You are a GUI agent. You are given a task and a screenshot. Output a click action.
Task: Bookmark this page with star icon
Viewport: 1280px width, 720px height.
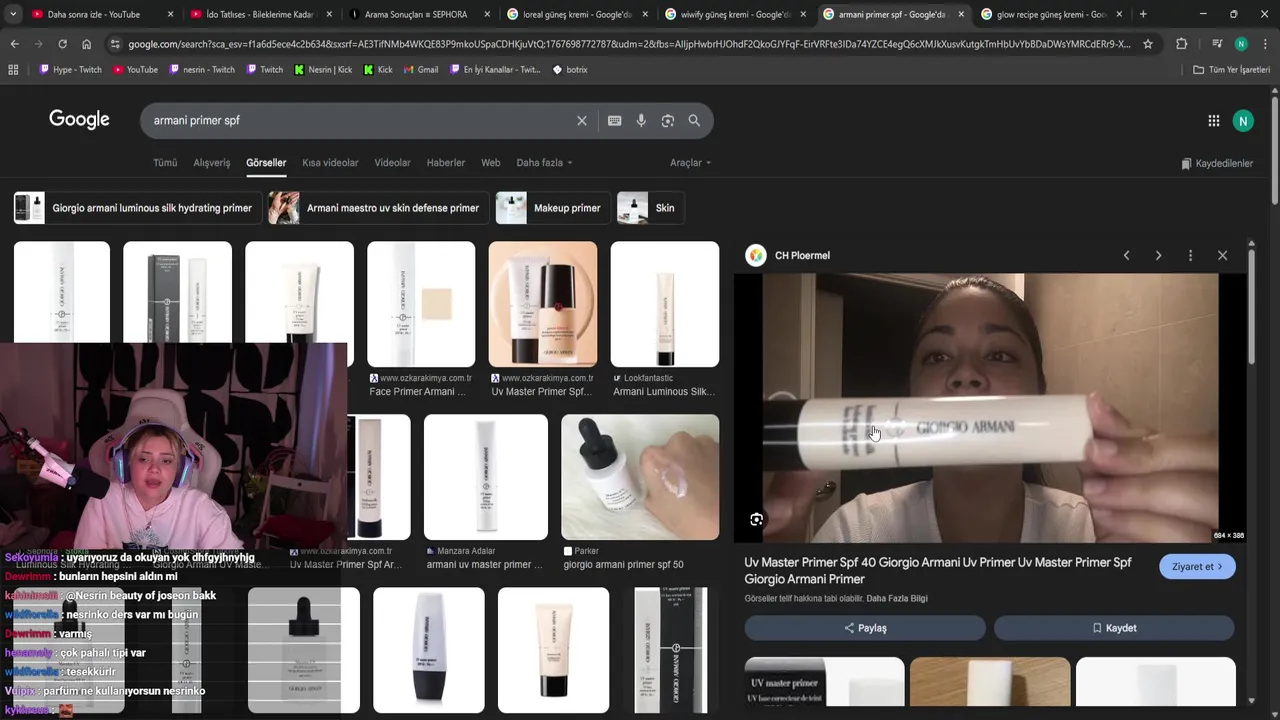1148,44
